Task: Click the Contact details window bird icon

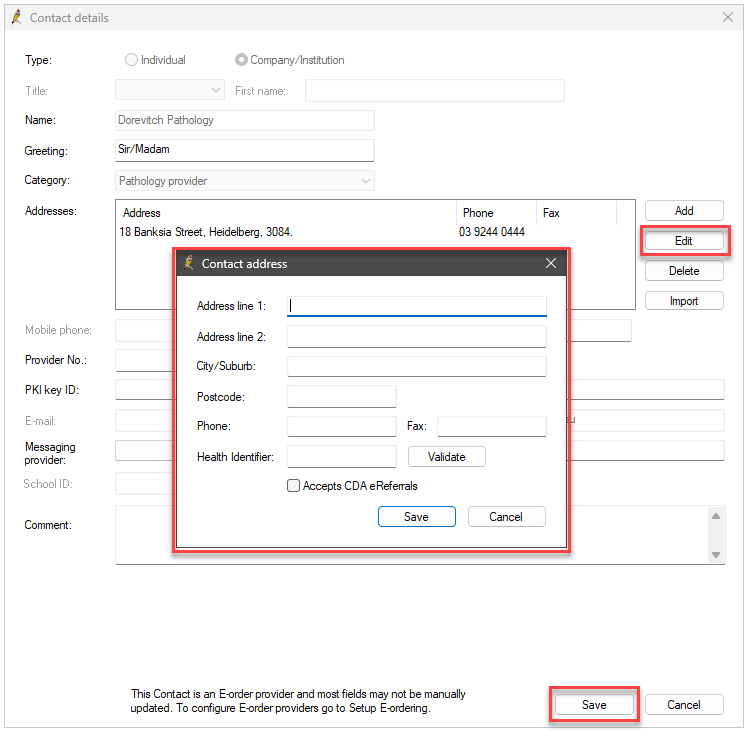Action: (17, 17)
